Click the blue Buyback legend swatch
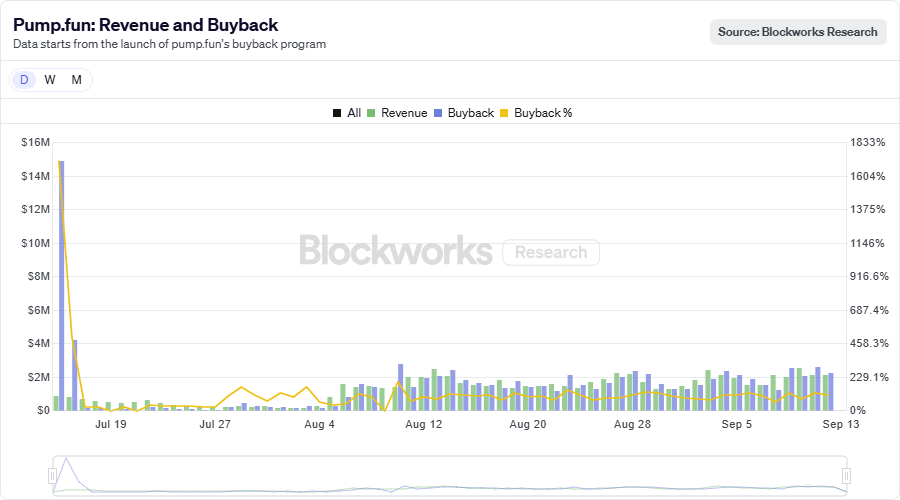Viewport: 900px width, 500px height. coord(438,113)
